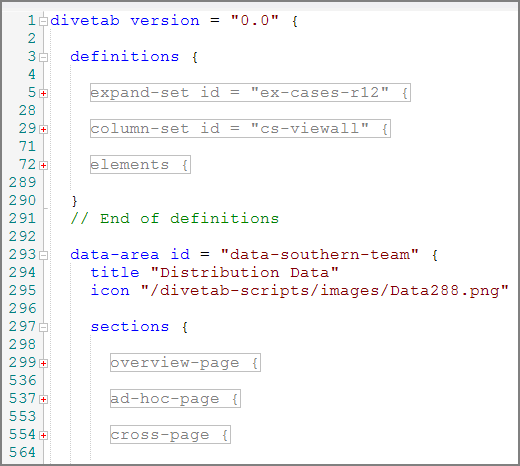Click the Data288.png icon path string
The width and height of the screenshot is (520, 466).
pyautogui.click(x=325, y=291)
